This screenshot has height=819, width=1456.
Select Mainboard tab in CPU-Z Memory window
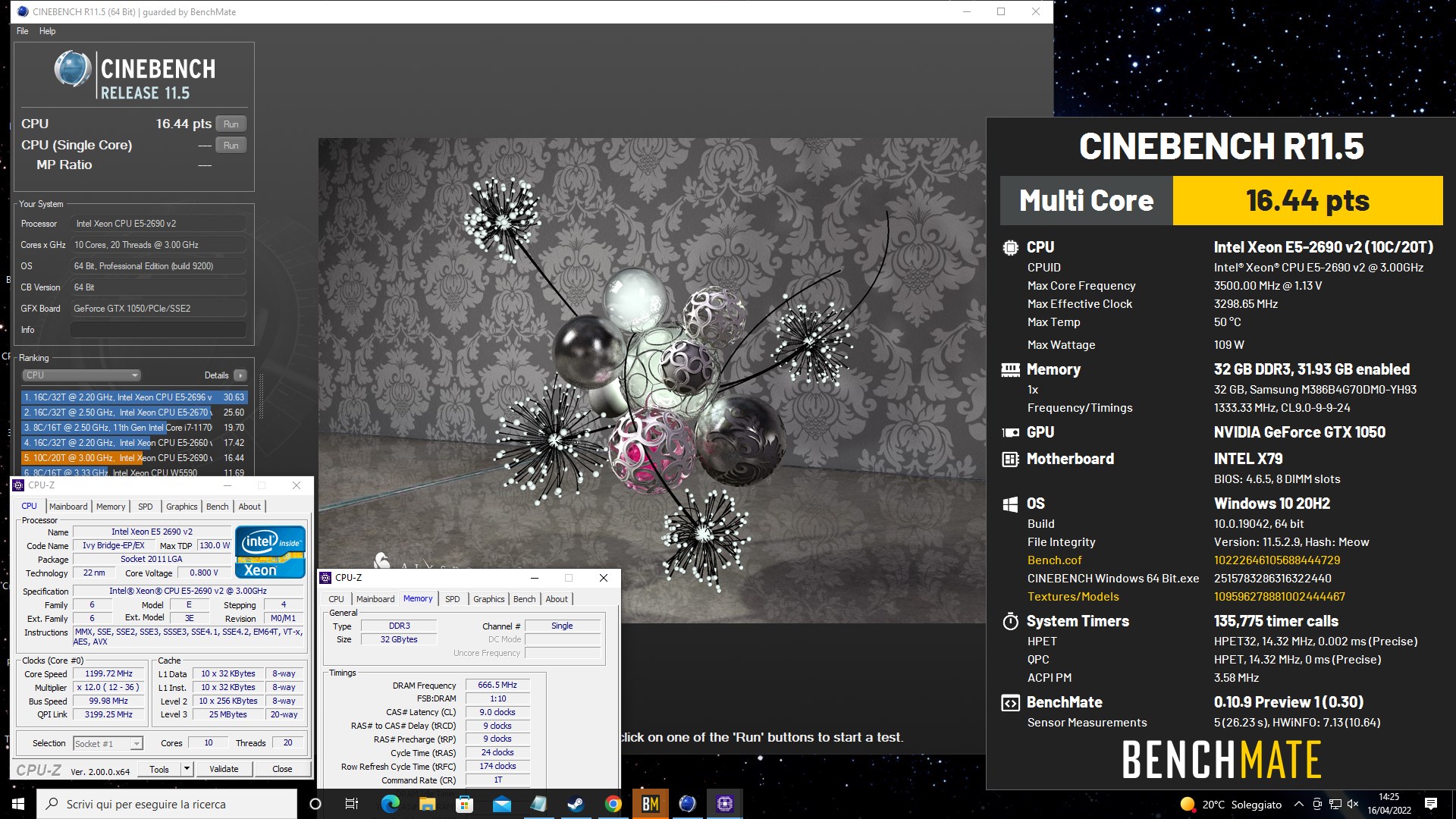[x=375, y=599]
